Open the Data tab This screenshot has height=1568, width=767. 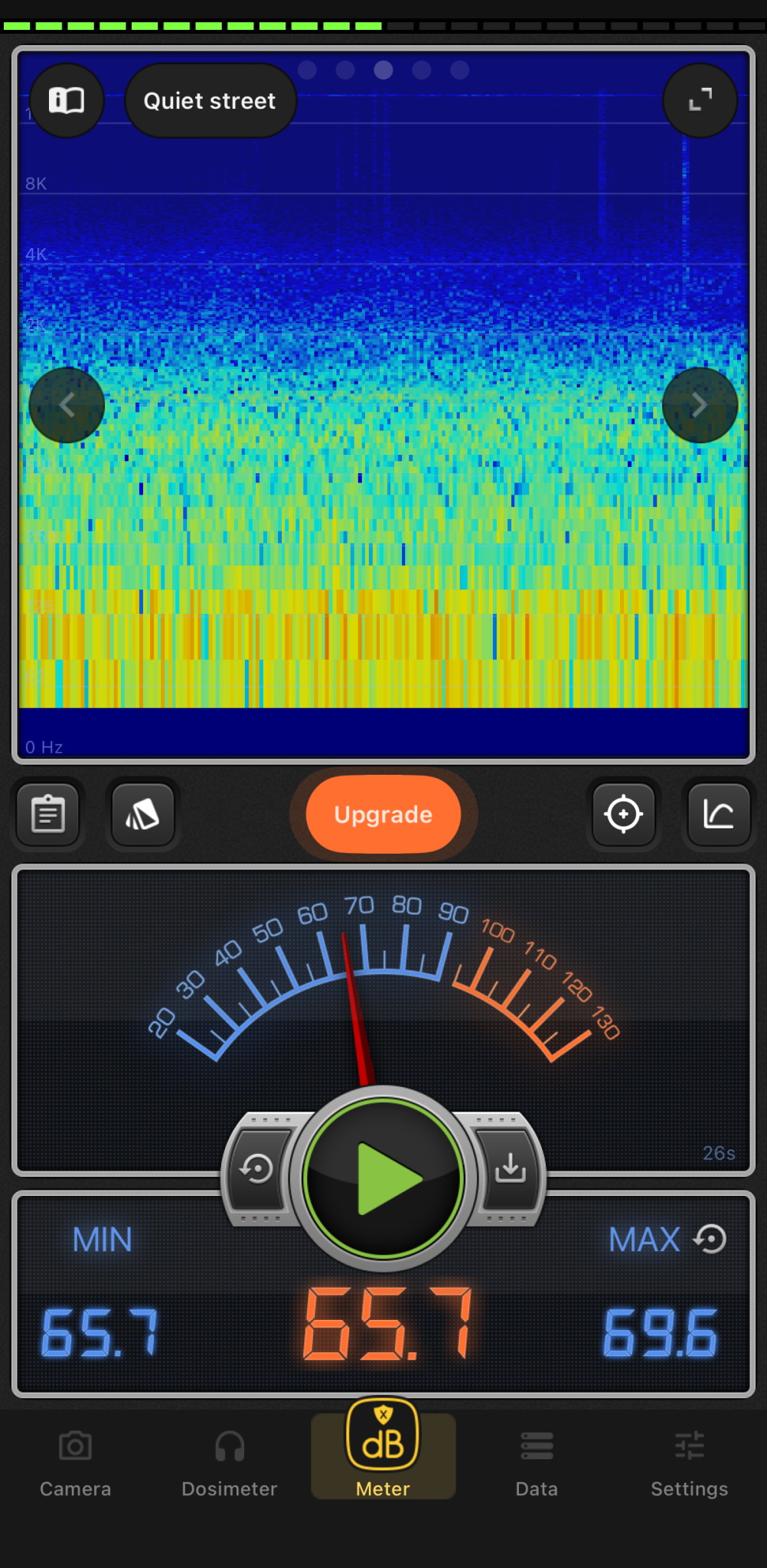pyautogui.click(x=537, y=1464)
